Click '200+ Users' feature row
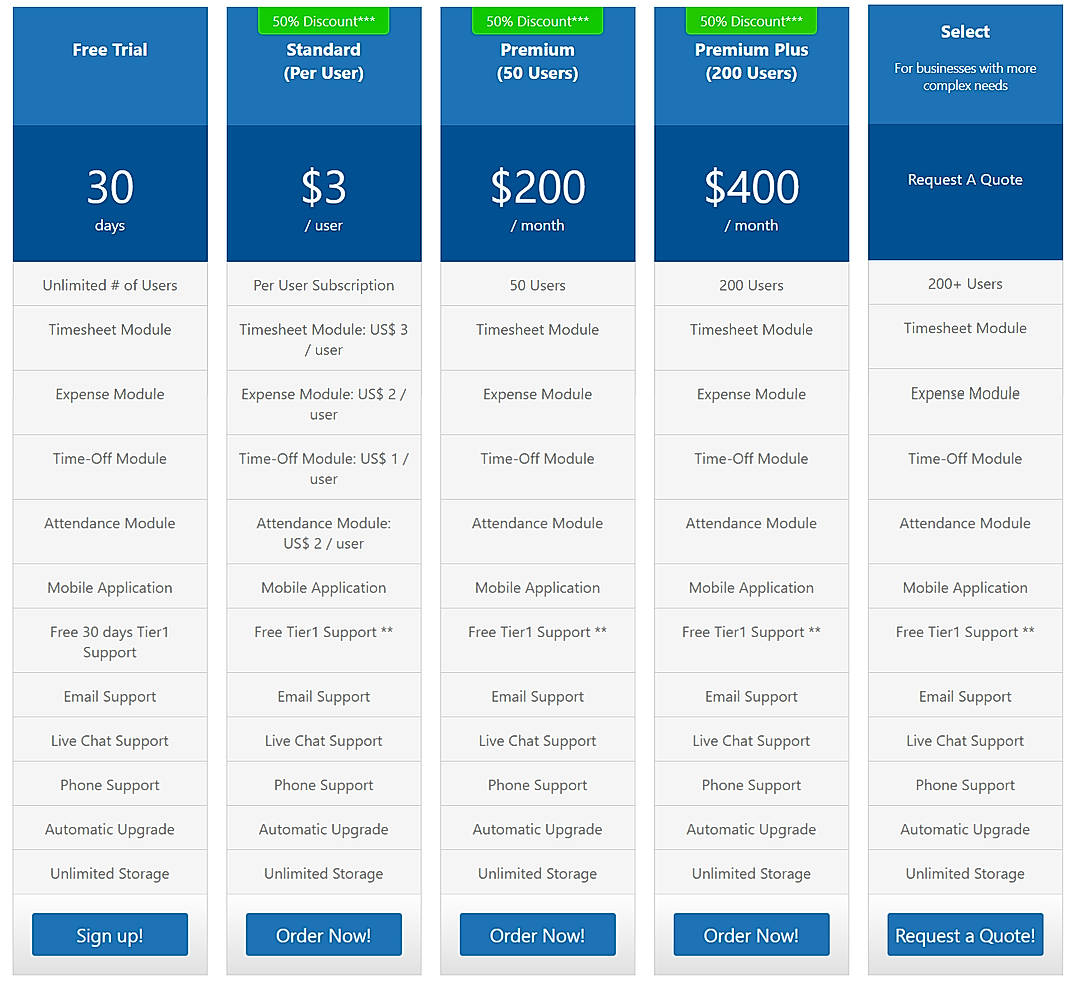1070x983 pixels. [965, 283]
